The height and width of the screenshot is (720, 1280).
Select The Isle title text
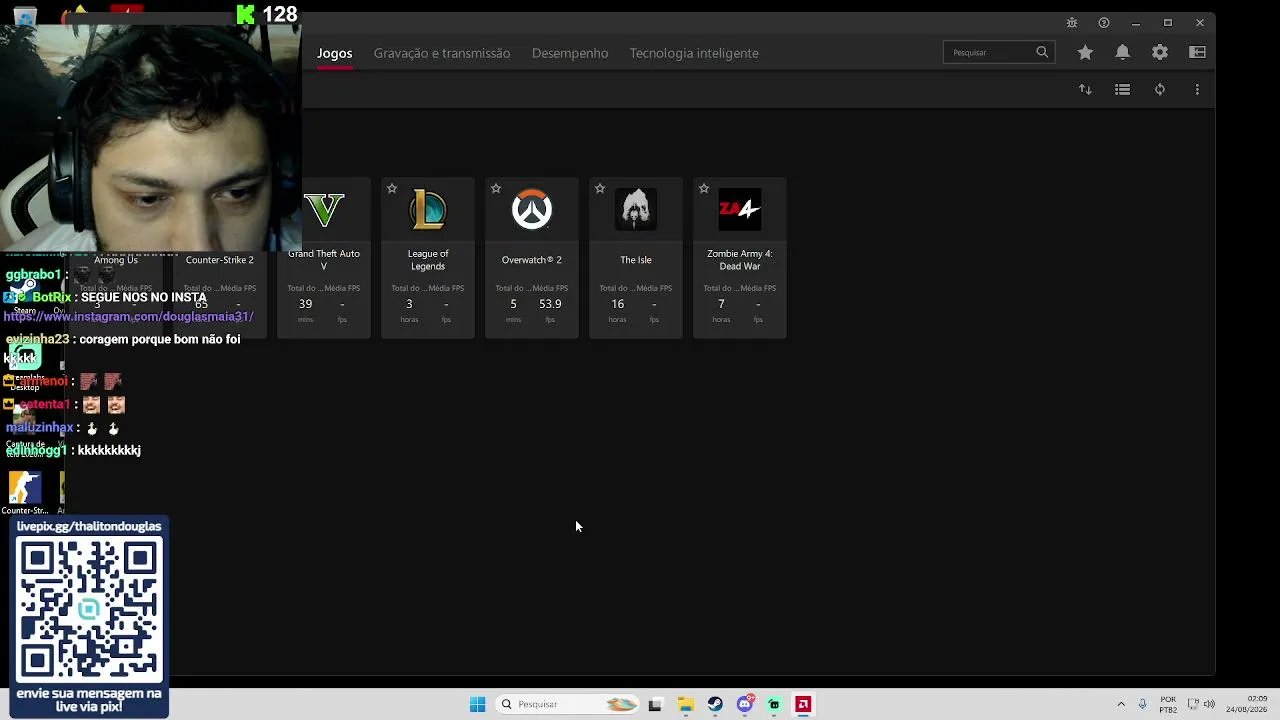636,260
